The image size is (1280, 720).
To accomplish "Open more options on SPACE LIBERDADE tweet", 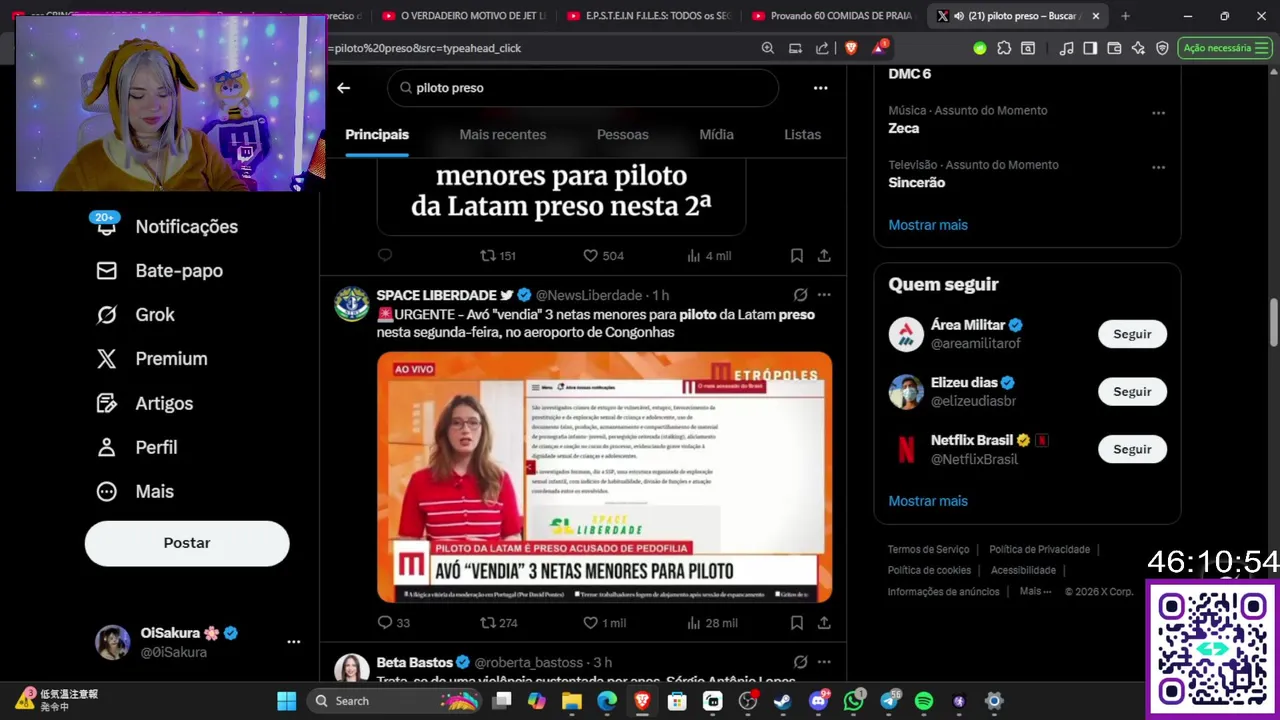I will pos(824,295).
